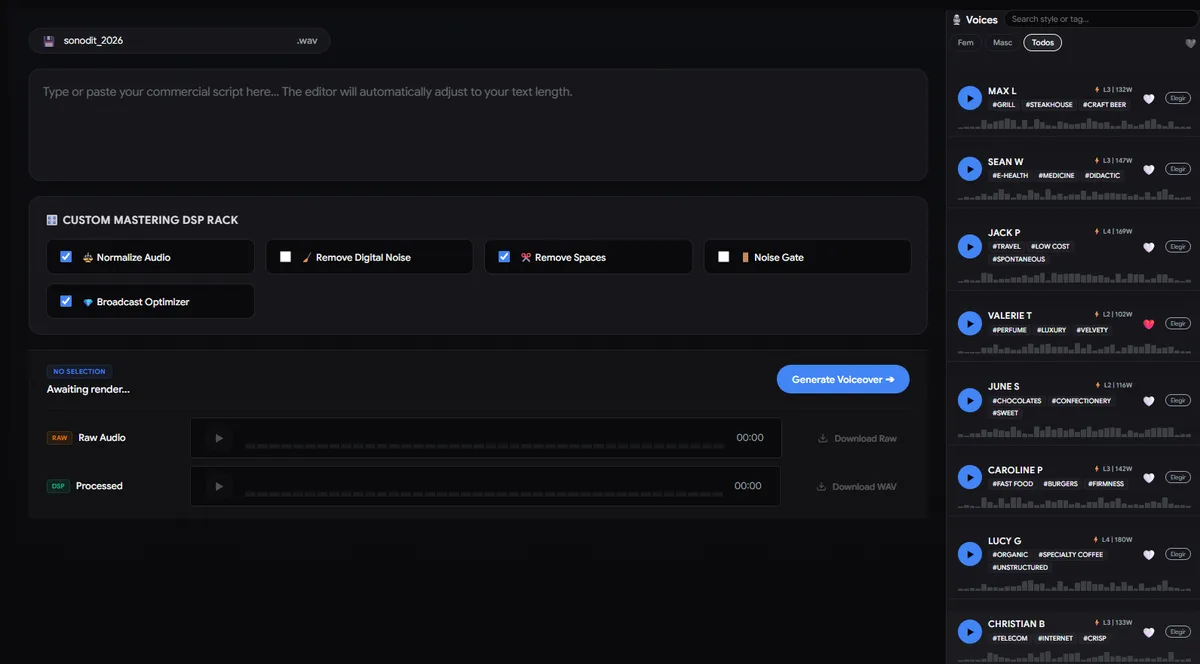Favorite CAROLINE P with the heart icon
Viewport: 1200px width, 664px height.
(x=1149, y=477)
